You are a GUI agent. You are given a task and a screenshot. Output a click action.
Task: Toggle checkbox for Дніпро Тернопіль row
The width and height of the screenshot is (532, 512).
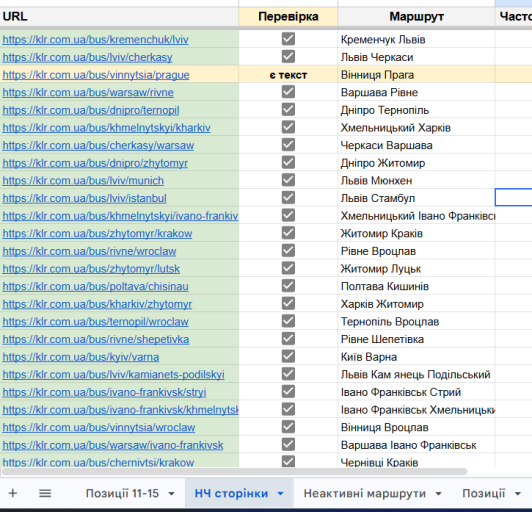(x=288, y=110)
